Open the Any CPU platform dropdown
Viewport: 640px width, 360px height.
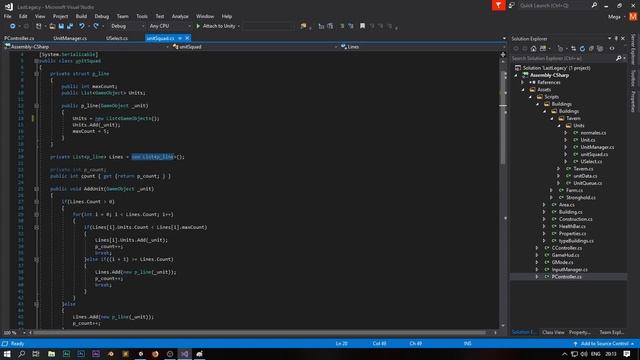click(170, 26)
